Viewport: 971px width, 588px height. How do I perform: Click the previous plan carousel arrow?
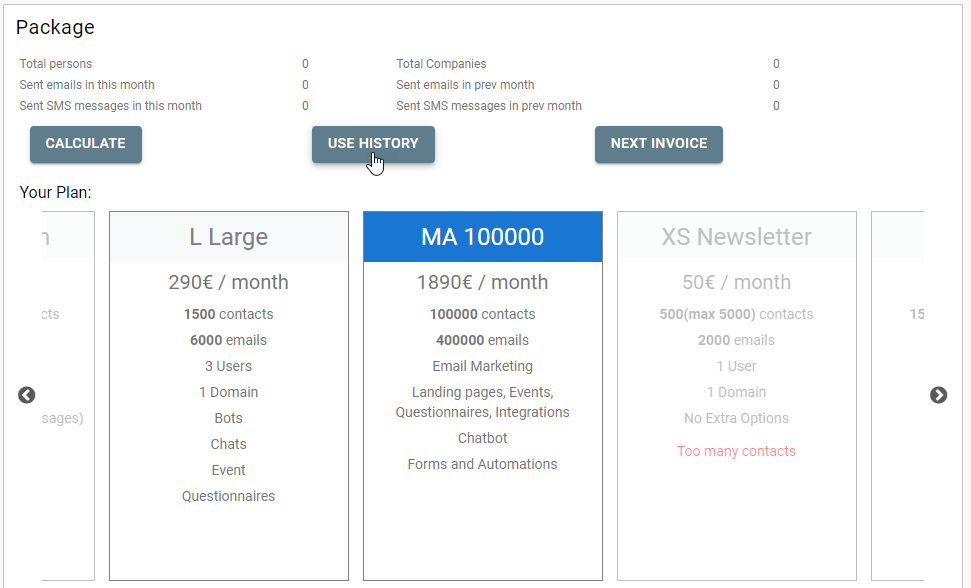(x=27, y=395)
